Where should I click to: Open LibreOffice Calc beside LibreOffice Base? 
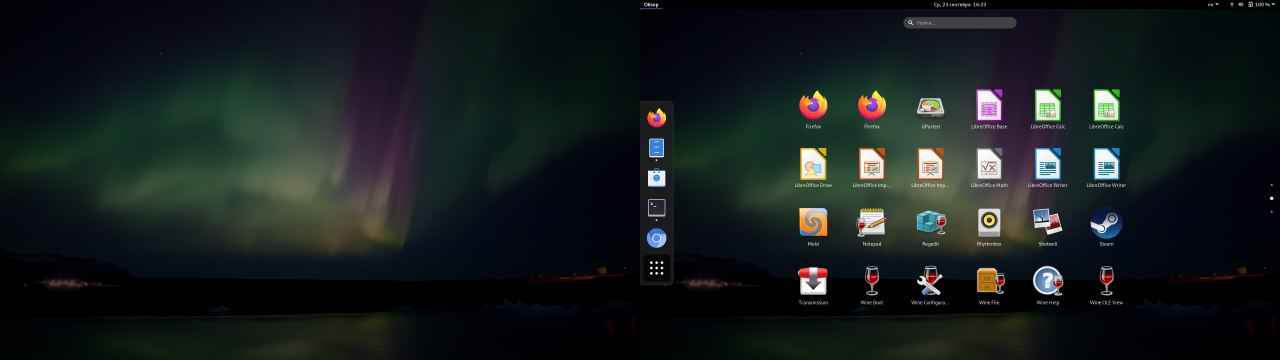click(1047, 109)
